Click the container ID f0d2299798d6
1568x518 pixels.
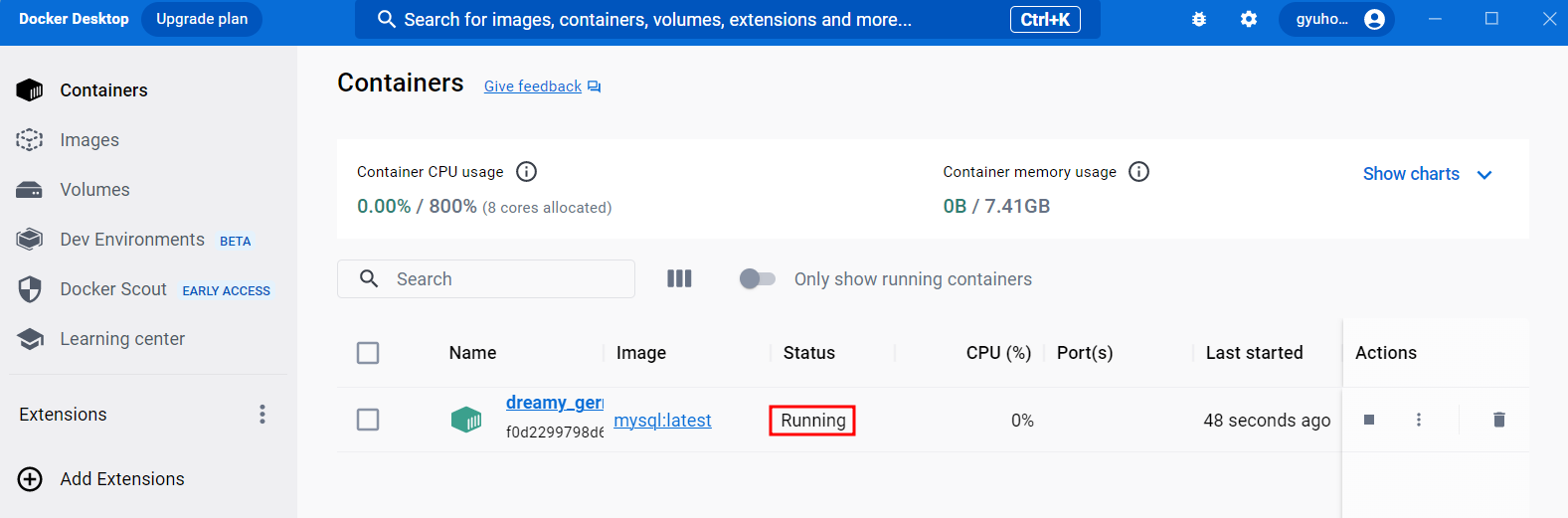pyautogui.click(x=555, y=432)
